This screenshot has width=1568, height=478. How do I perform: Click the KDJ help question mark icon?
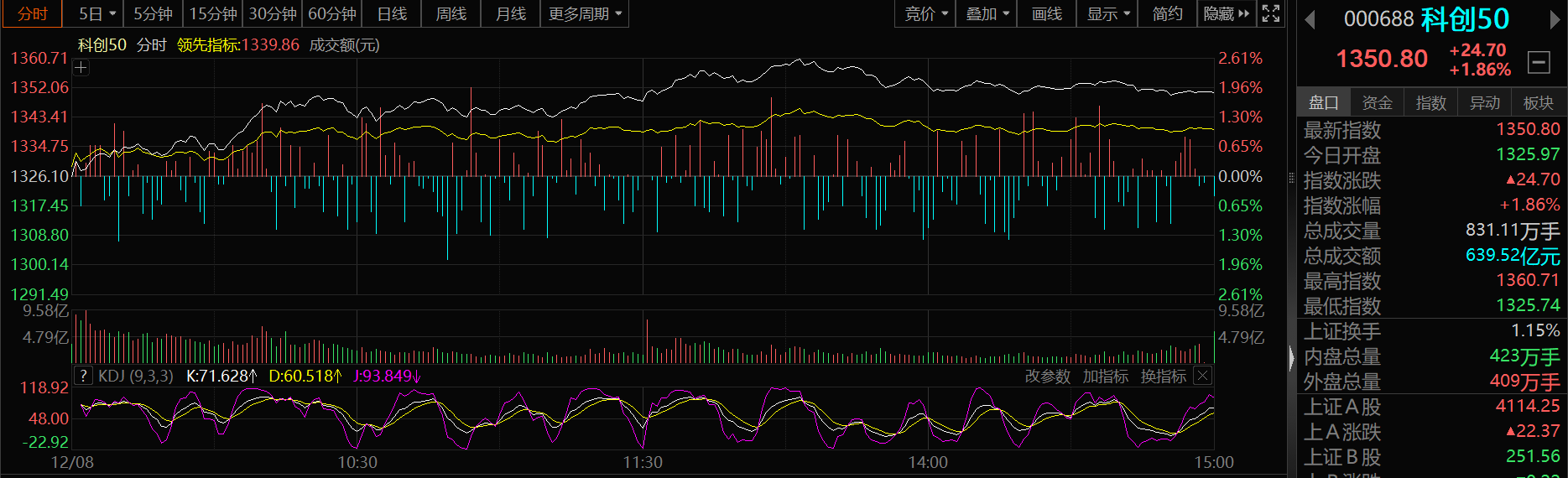pos(83,376)
